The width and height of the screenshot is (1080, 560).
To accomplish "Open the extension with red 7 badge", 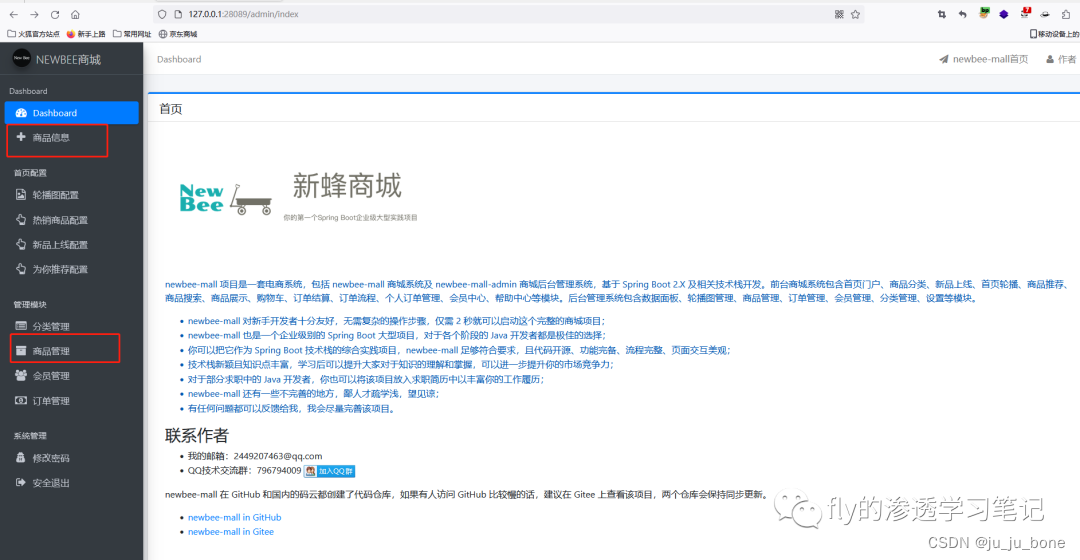I will (x=1026, y=12).
